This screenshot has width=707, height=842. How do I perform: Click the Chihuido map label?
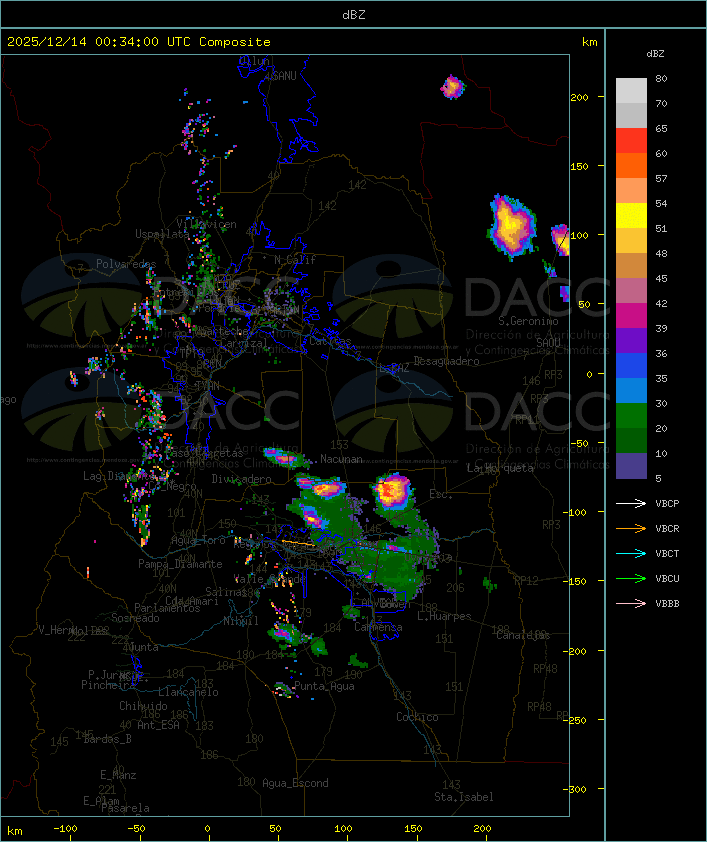[x=143, y=706]
